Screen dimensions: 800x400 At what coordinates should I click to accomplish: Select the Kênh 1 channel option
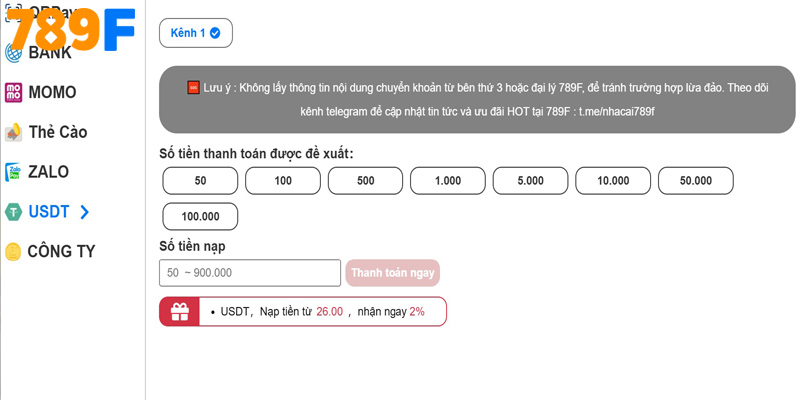pos(195,33)
